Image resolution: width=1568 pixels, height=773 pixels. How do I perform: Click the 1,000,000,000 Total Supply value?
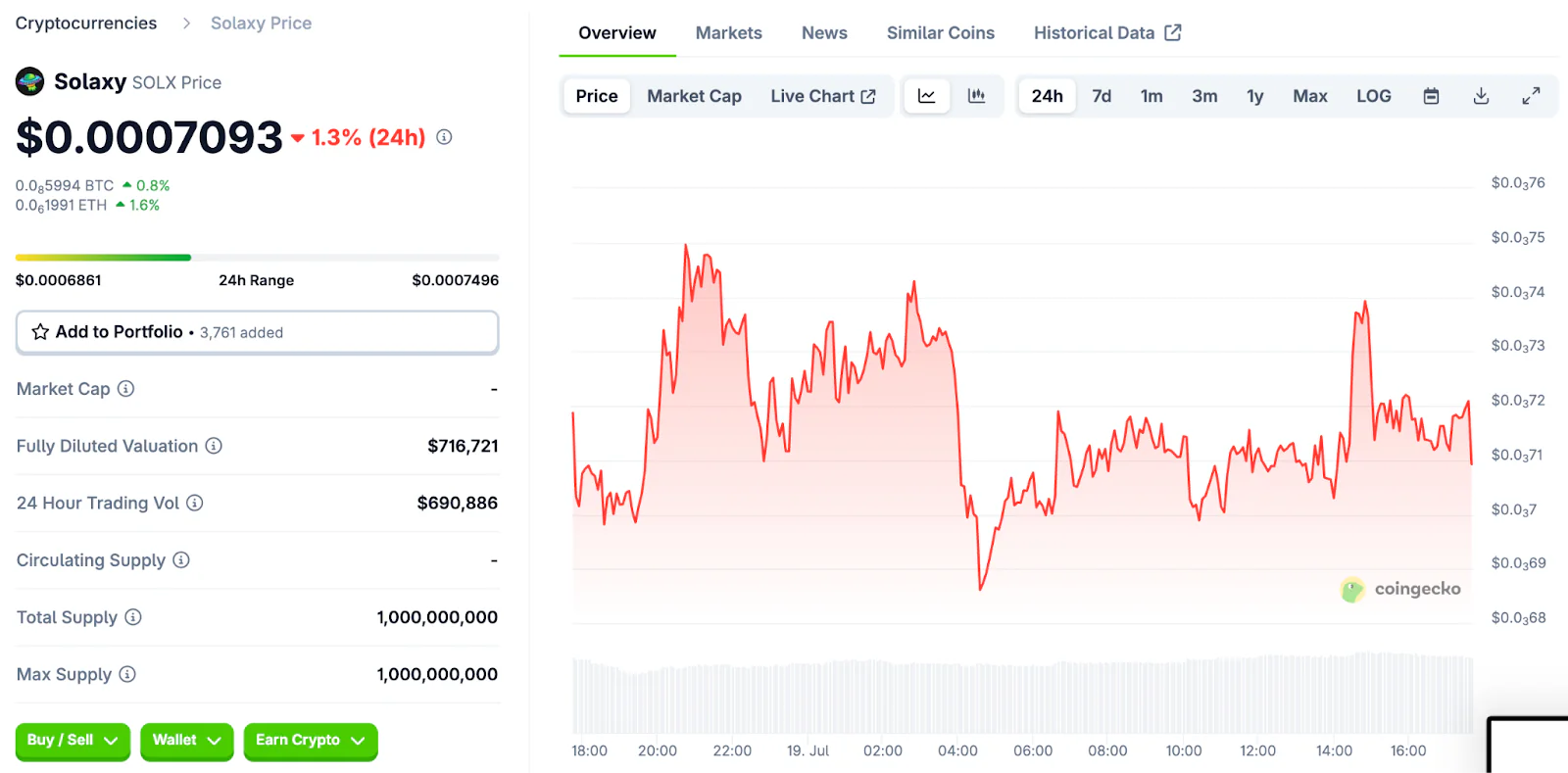(437, 617)
